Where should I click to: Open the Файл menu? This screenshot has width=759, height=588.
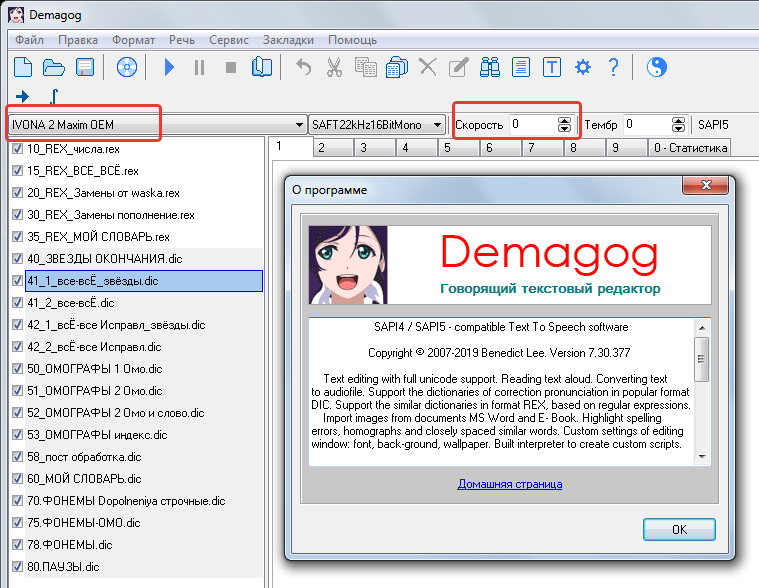(x=29, y=40)
